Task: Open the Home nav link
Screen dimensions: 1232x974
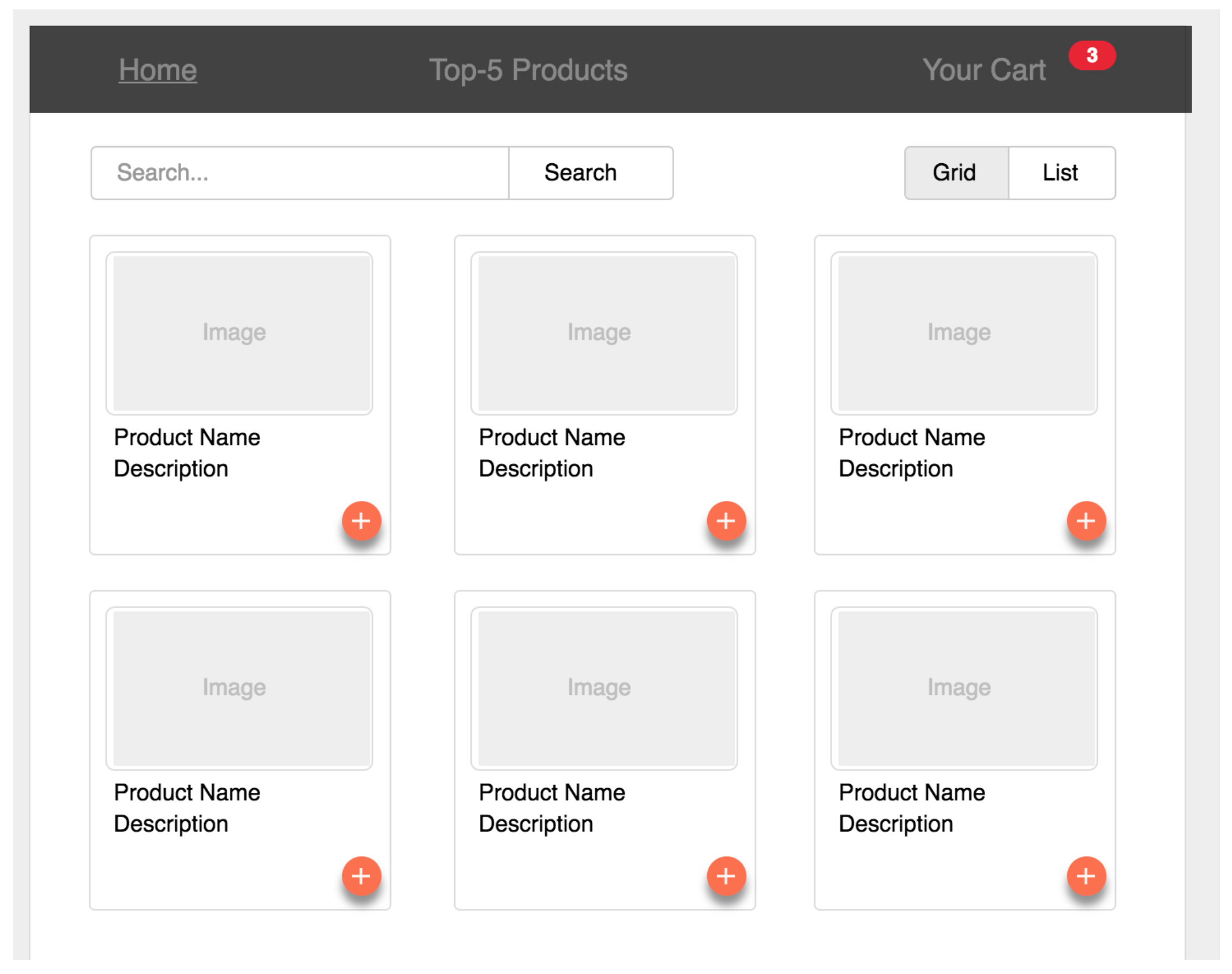Action: 157,70
